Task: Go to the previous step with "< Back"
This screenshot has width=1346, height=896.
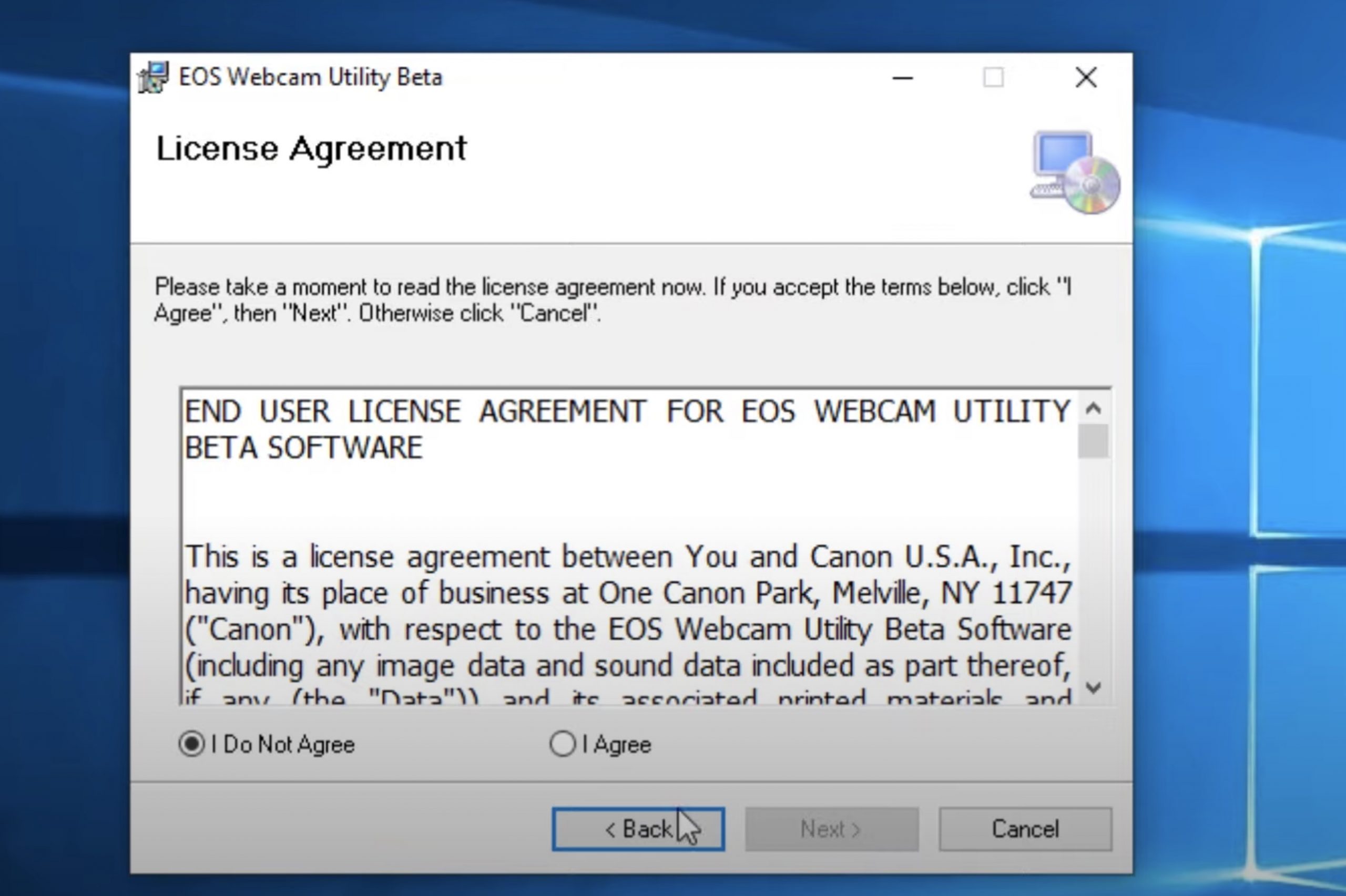Action: tap(638, 829)
